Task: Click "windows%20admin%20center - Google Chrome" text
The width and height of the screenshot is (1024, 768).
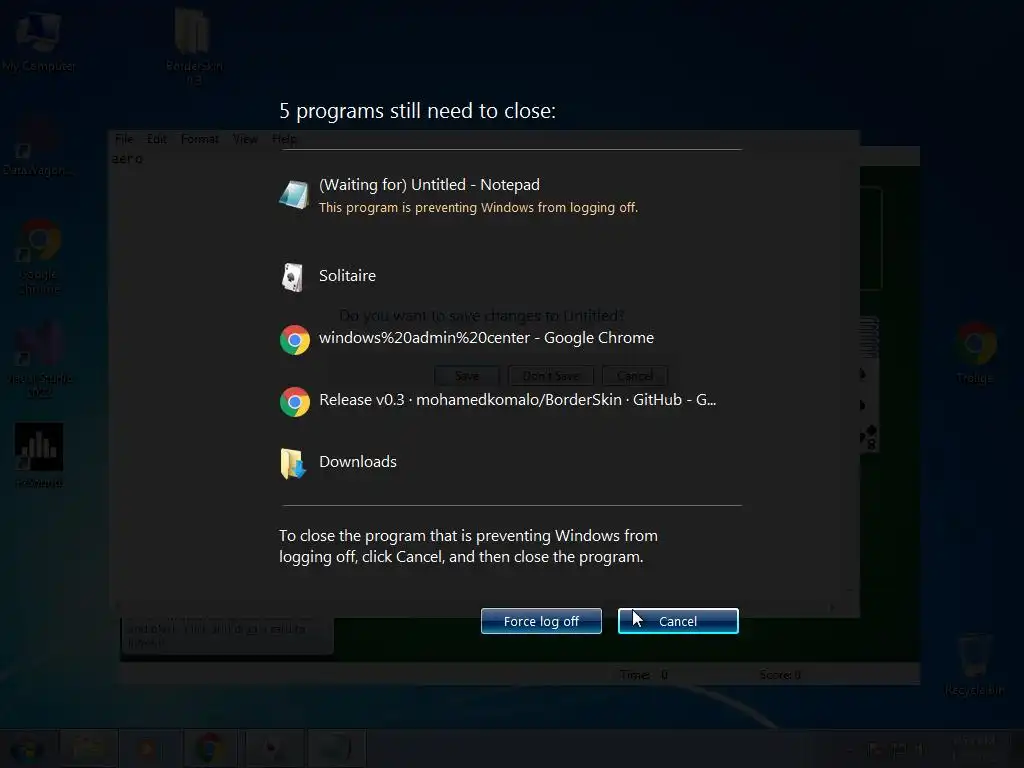Action: 487,338
